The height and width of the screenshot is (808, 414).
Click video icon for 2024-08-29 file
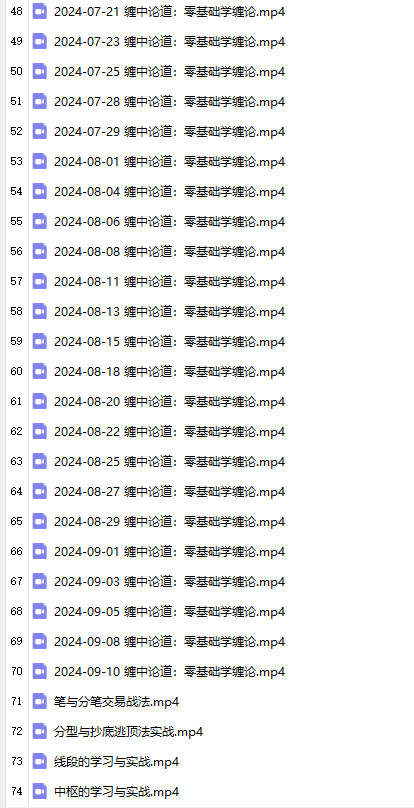tap(40, 521)
